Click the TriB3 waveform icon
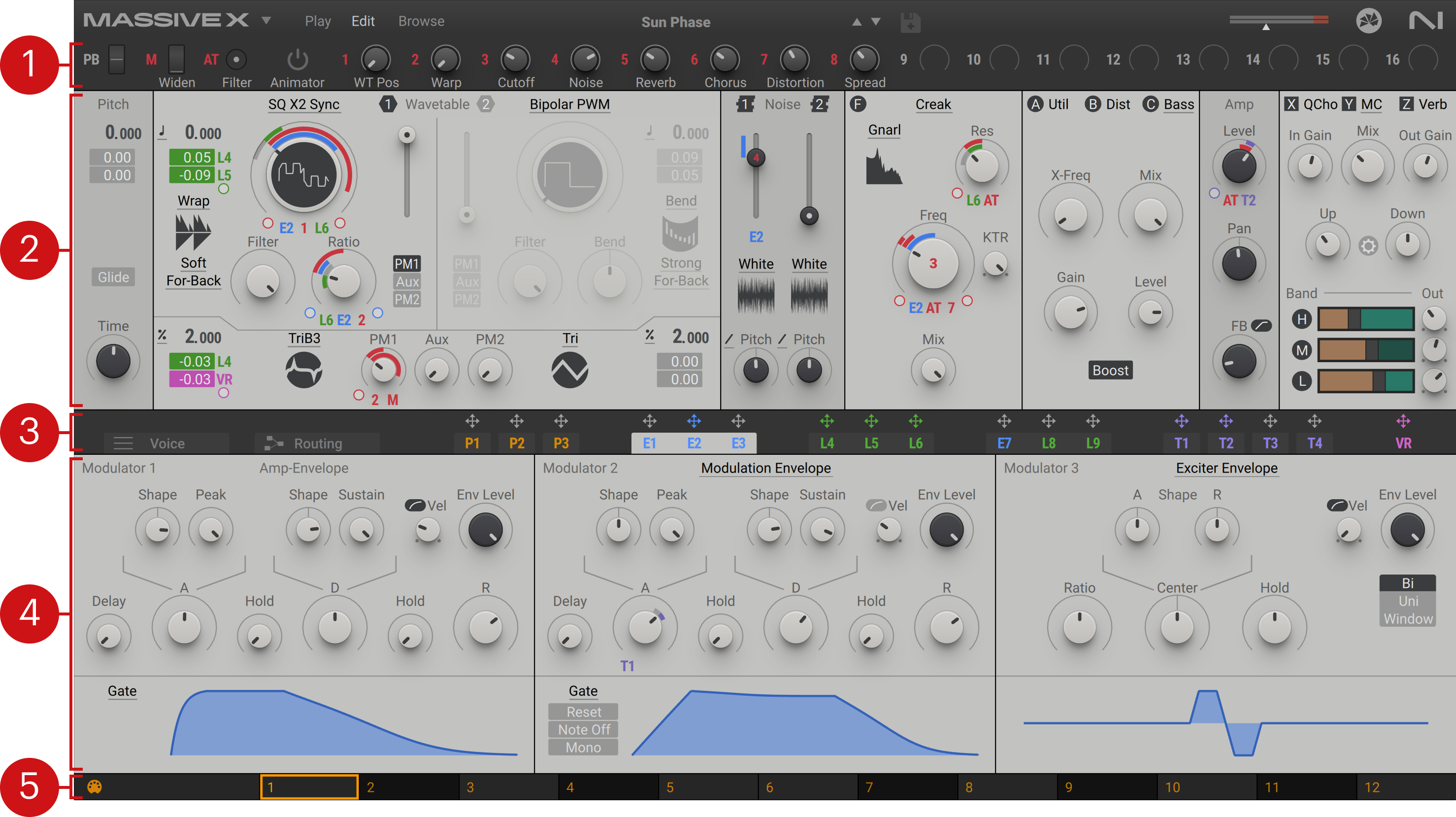Image resolution: width=1456 pixels, height=817 pixels. (x=304, y=371)
